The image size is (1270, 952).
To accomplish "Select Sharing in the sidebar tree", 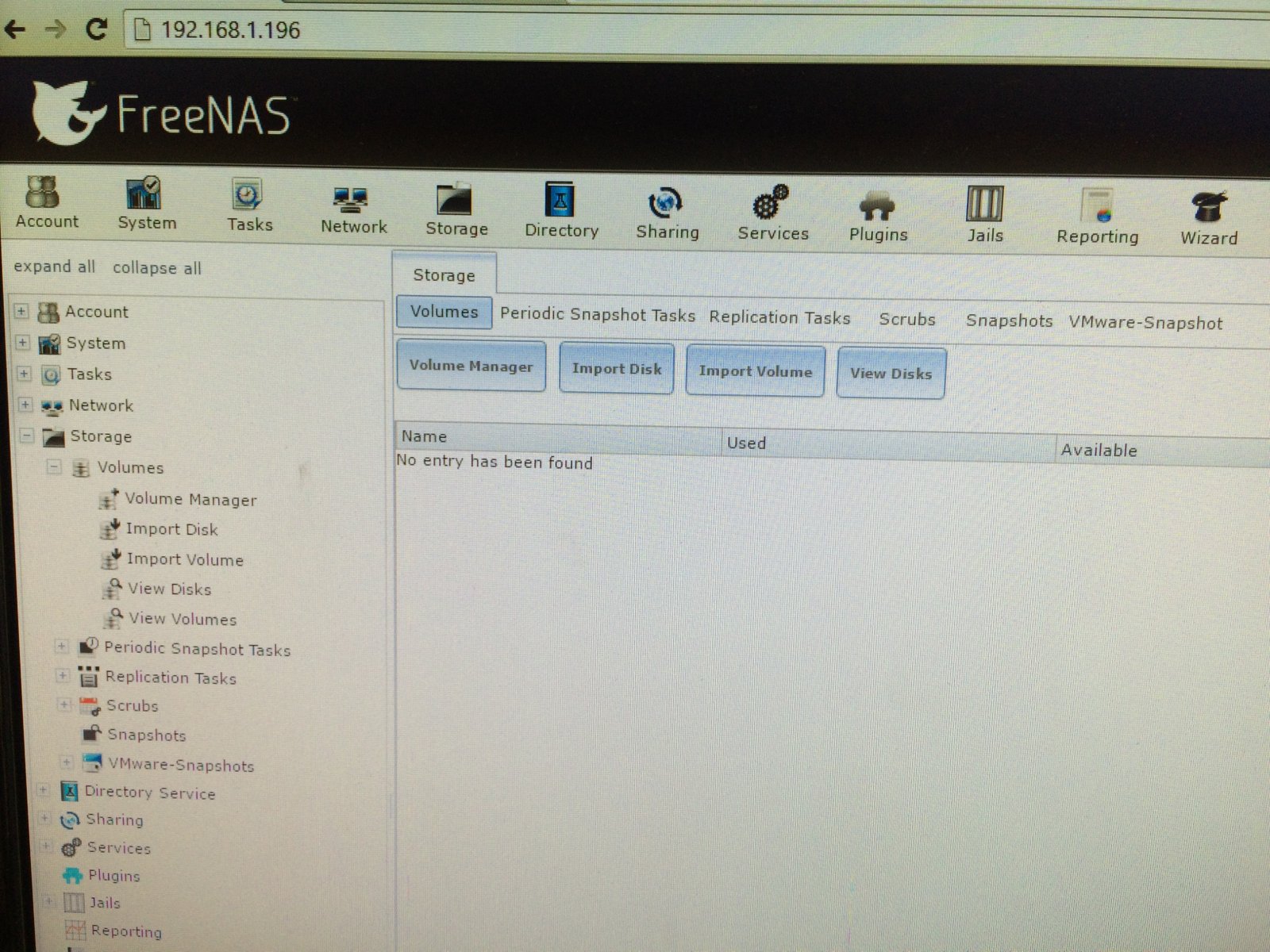I will (114, 820).
